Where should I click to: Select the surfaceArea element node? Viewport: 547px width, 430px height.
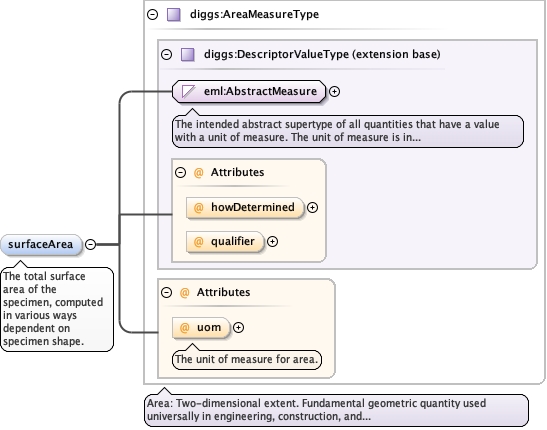[41, 244]
